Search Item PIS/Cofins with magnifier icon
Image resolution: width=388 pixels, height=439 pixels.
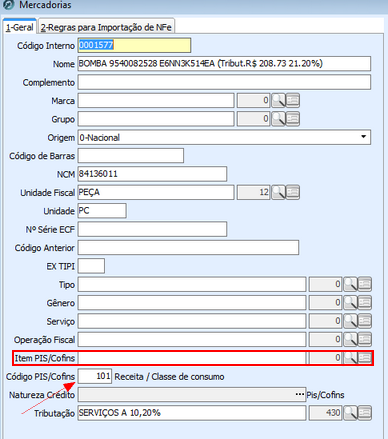[x=351, y=358]
